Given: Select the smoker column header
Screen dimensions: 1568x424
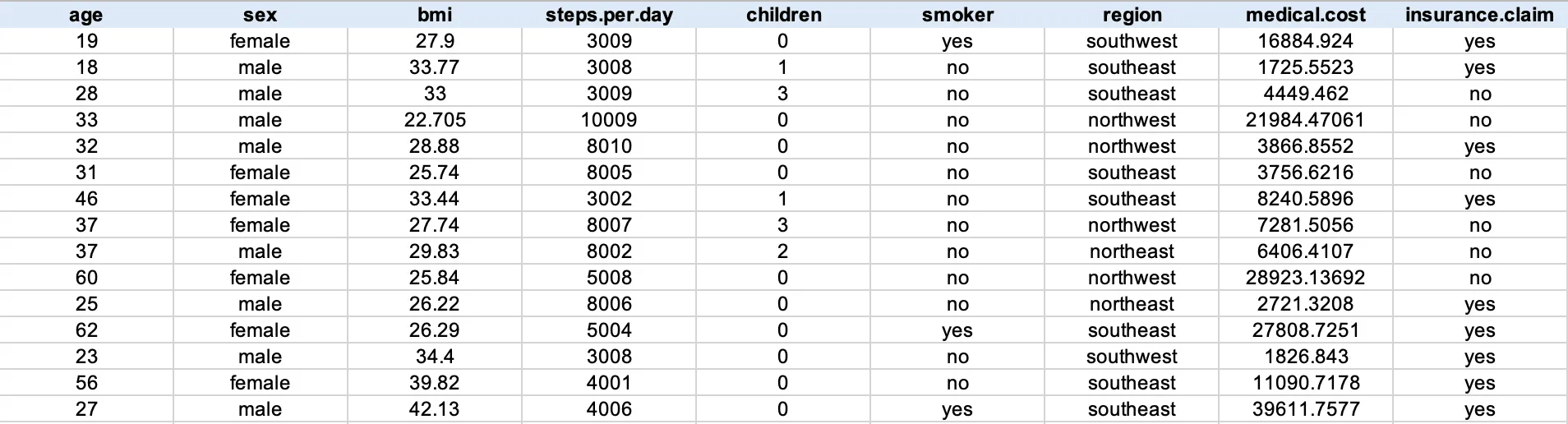Looking at the screenshot, I should (x=957, y=15).
